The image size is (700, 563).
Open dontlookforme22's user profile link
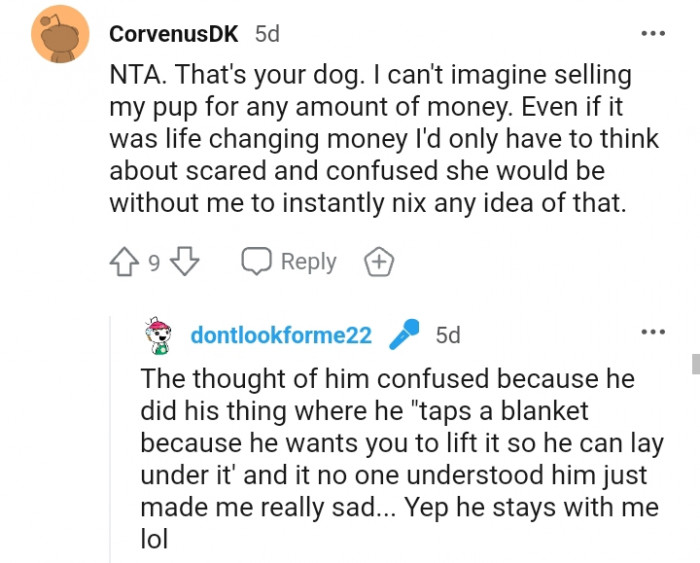point(281,335)
